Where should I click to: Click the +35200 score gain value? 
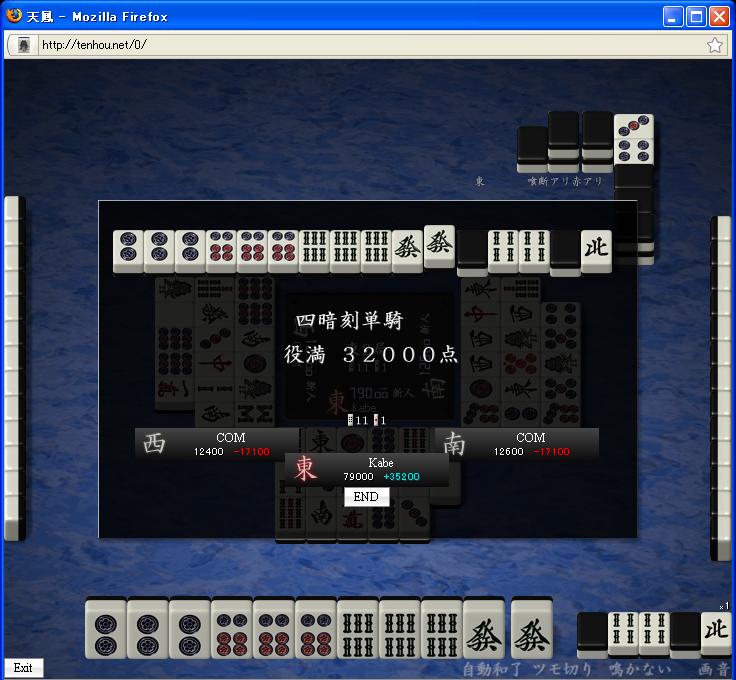[401, 477]
